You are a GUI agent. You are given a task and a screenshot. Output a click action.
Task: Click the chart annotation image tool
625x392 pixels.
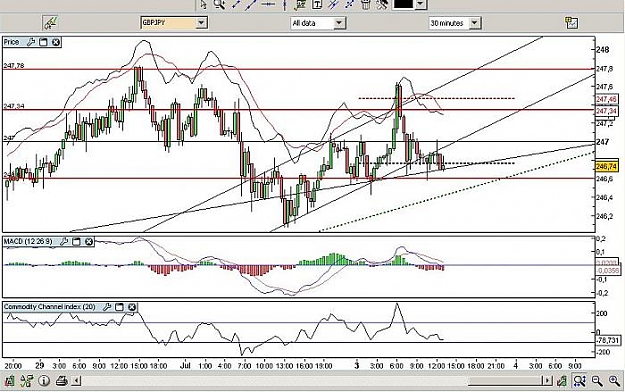pos(300,4)
